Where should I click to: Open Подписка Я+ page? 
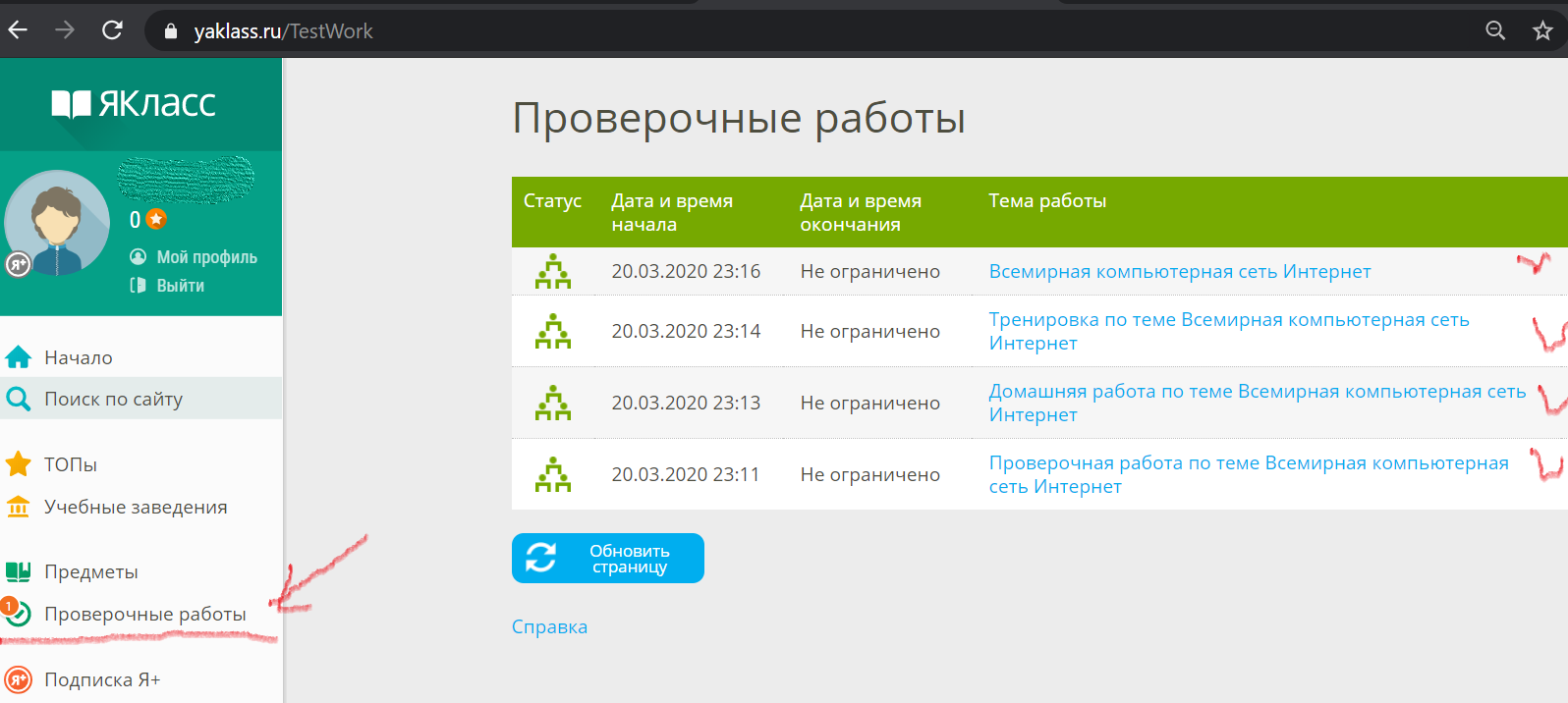coord(101,679)
